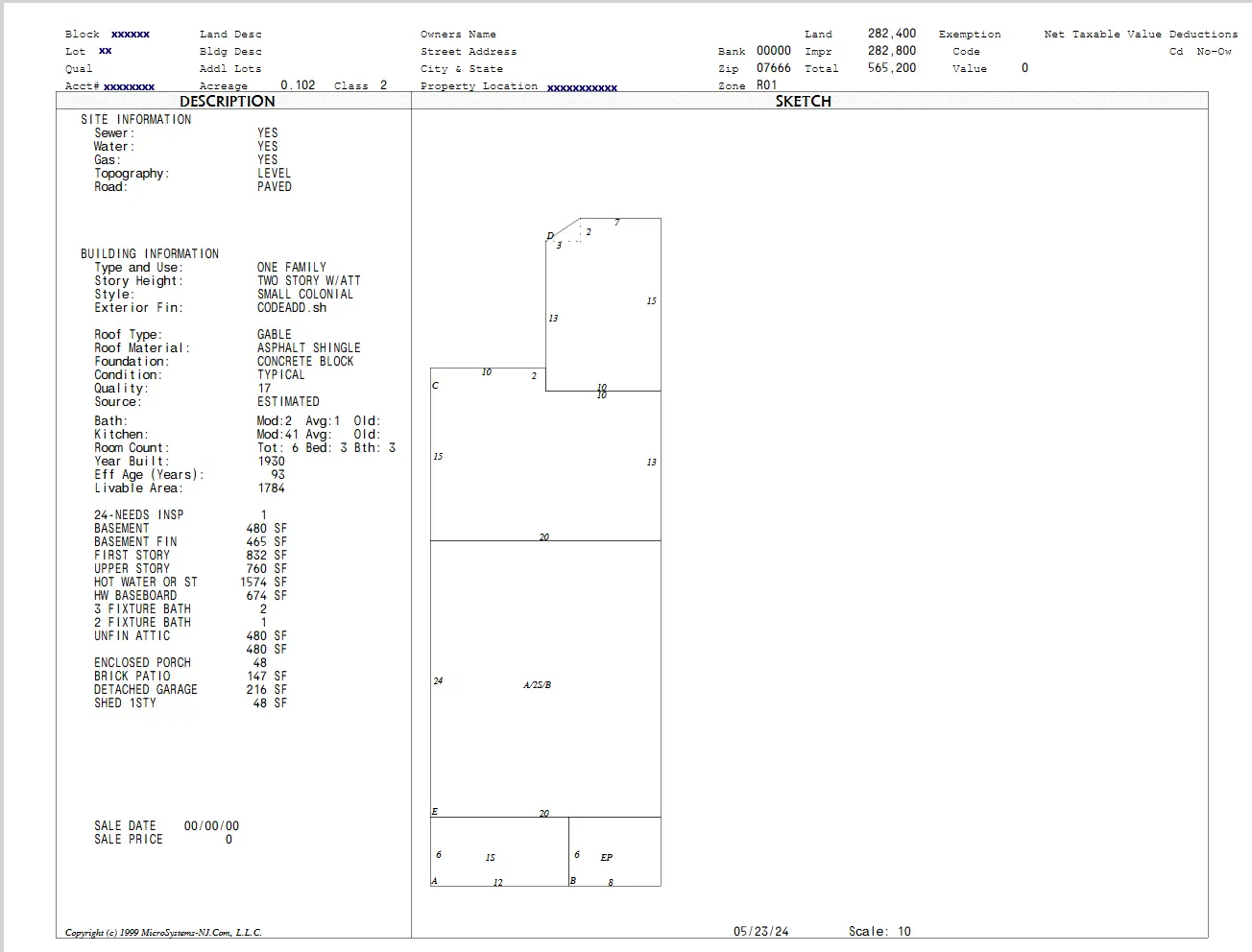Click the MicroSystems-NJ.Com copyright text
Screen dimensions: 1252x952
163,932
